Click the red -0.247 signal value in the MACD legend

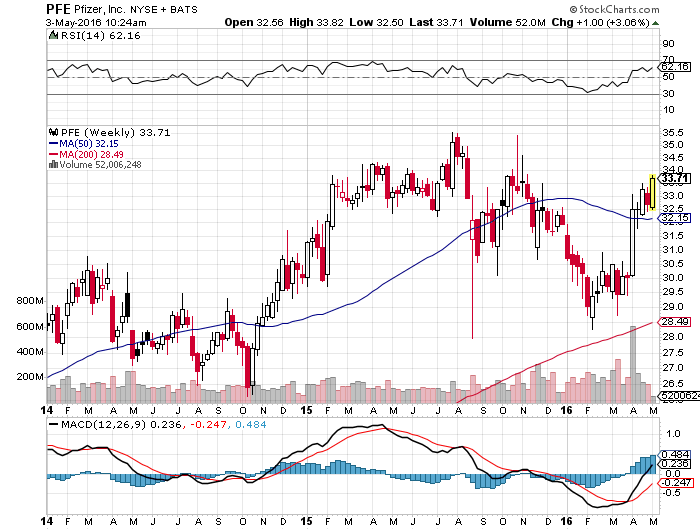click(x=208, y=424)
